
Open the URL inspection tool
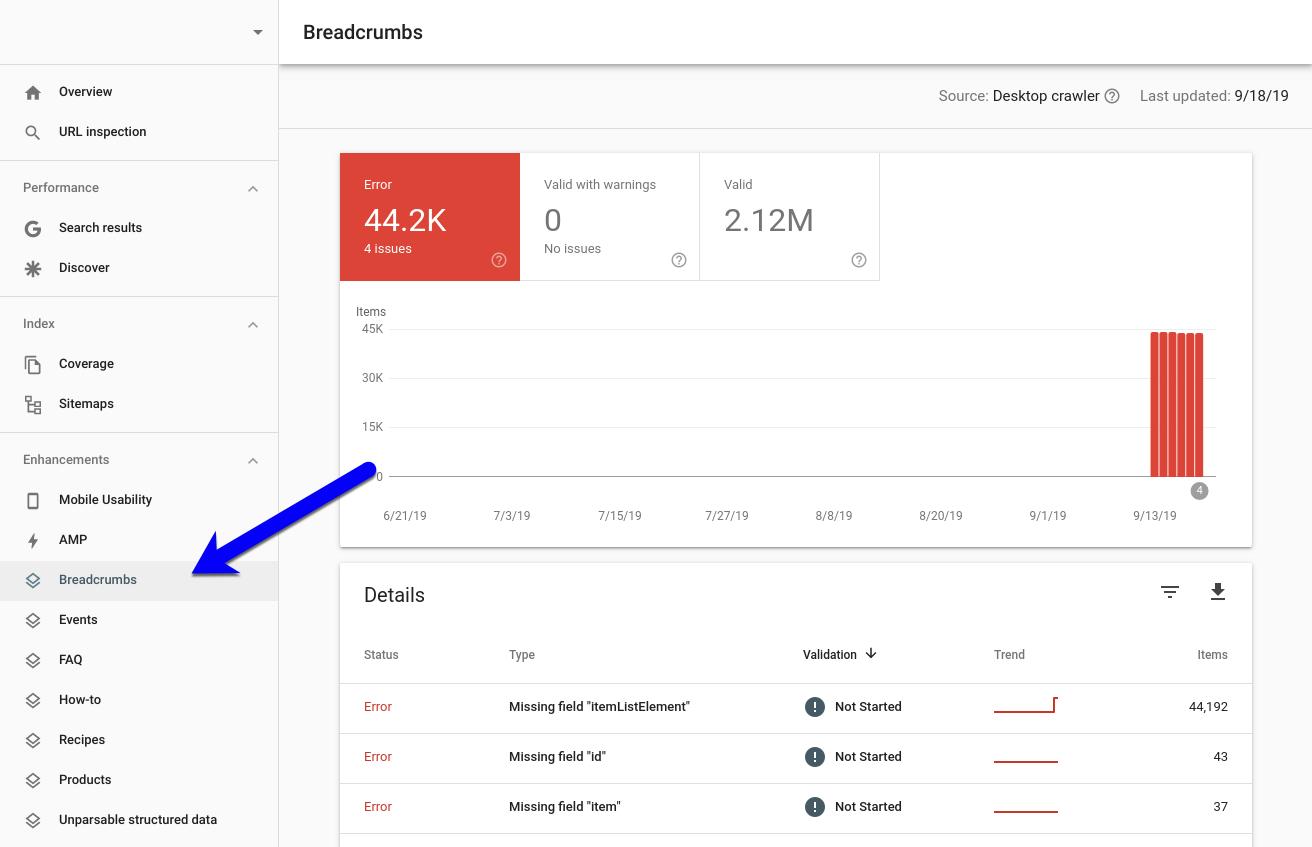tap(33, 131)
